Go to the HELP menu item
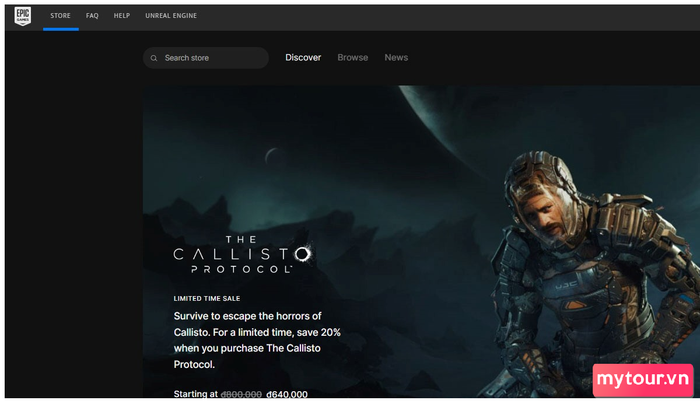 tap(121, 16)
